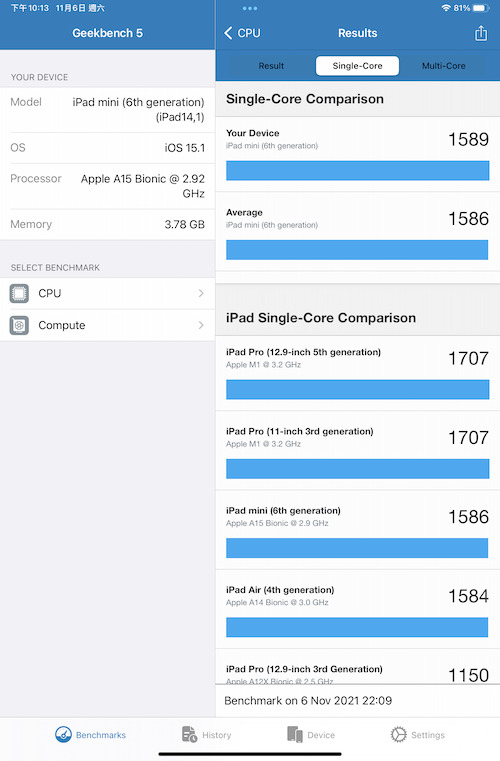Screen dimensions: 500x761
Task: Switch to the Multi-Core tab
Action: point(443,66)
